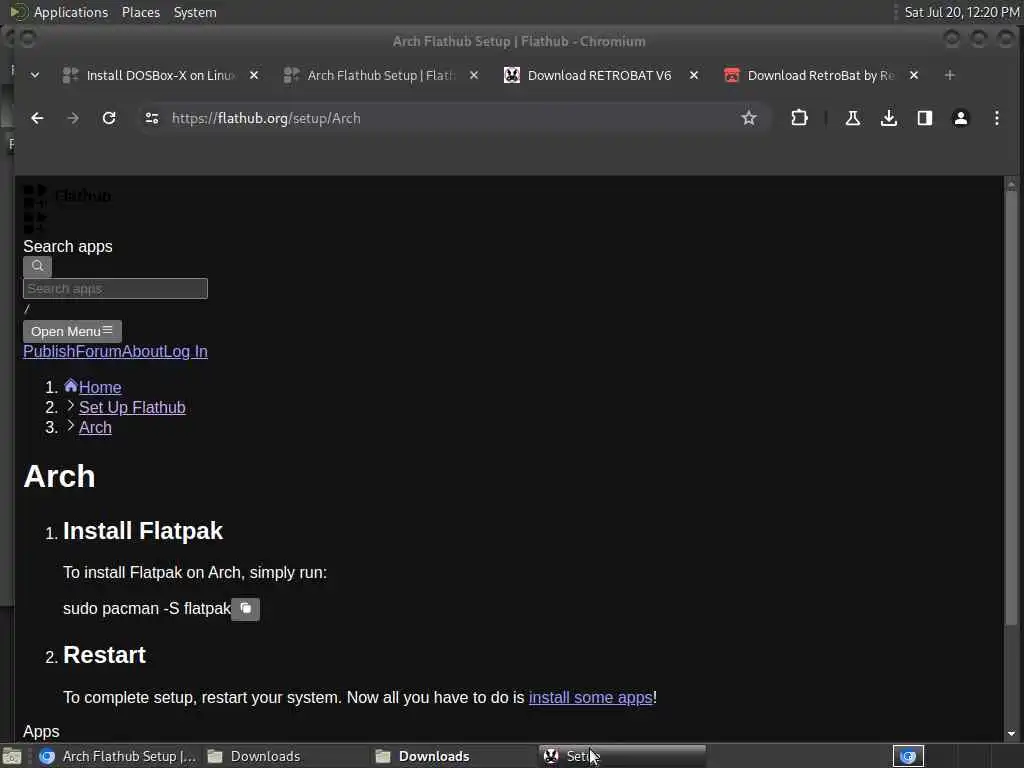
Task: Click the Flathub logo
Action: 67,196
